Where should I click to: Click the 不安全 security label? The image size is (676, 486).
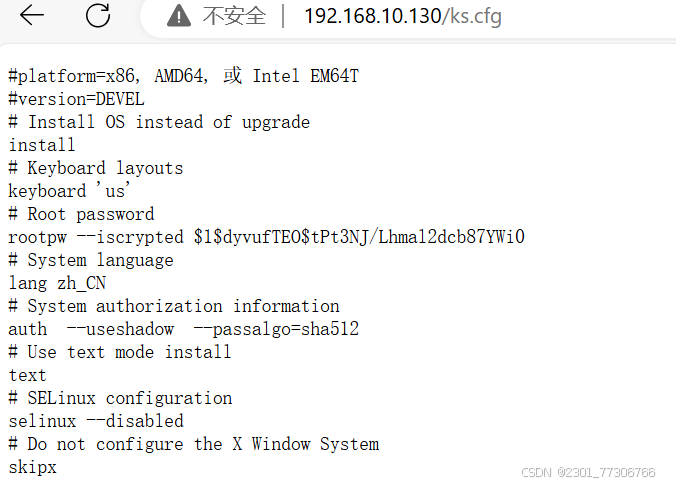click(x=234, y=16)
